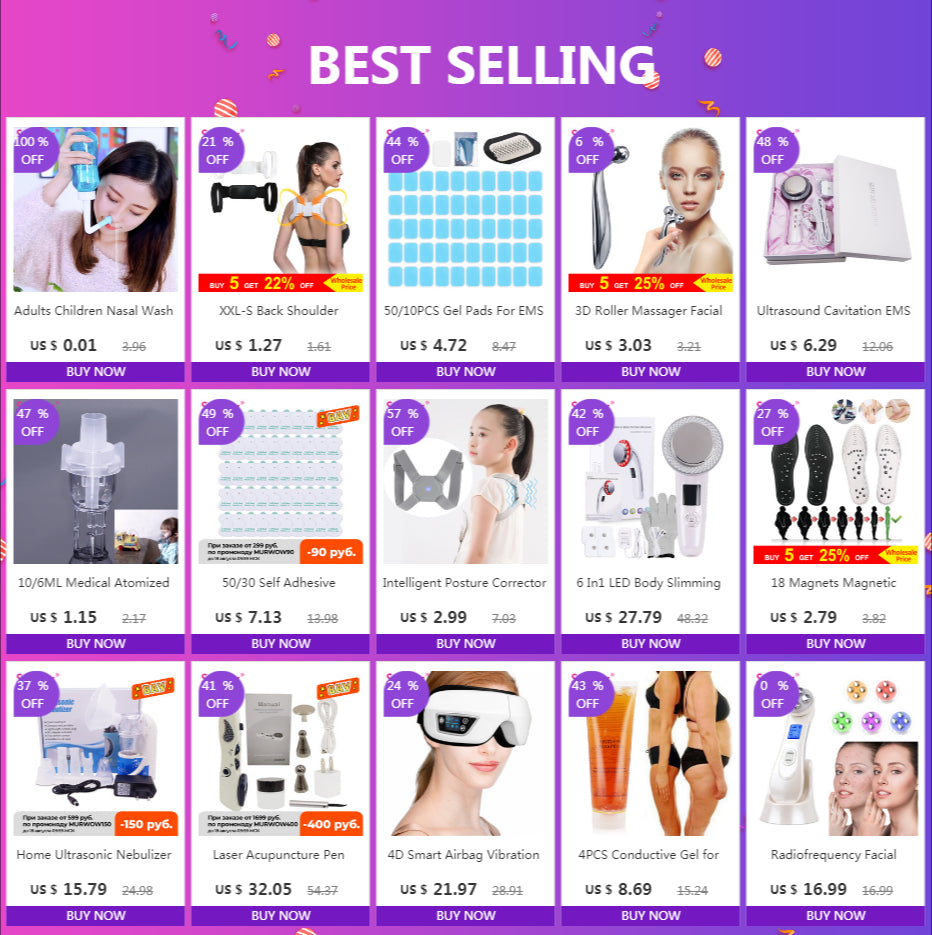This screenshot has width=932, height=935.
Task: Click BUY NOW for 6 In1 LED Body Slimming
Action: pos(650,643)
